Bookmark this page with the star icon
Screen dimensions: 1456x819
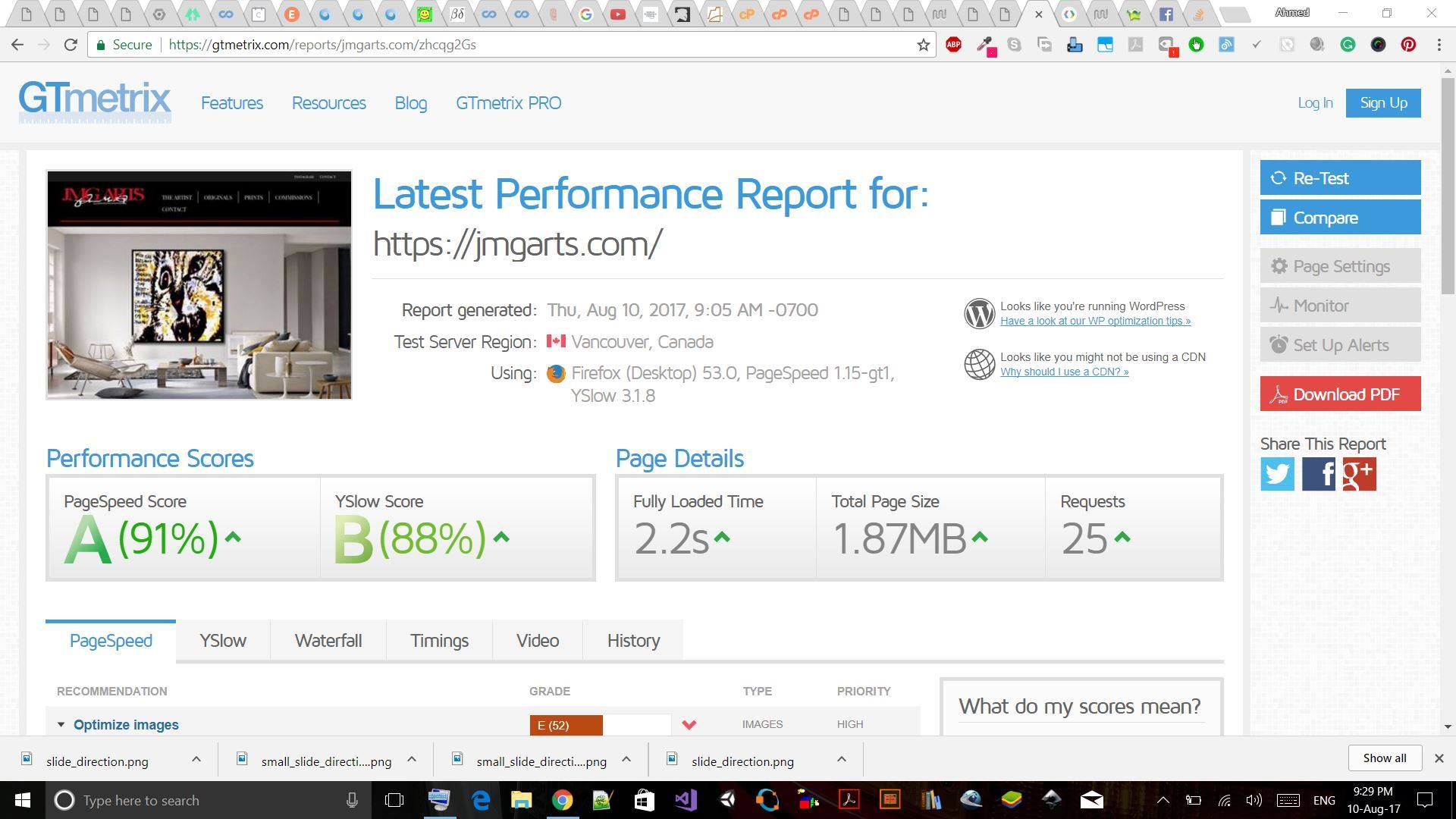pyautogui.click(x=923, y=45)
